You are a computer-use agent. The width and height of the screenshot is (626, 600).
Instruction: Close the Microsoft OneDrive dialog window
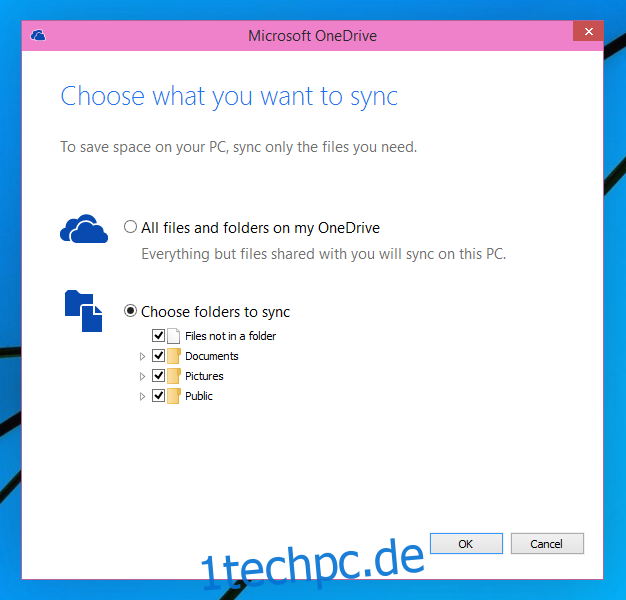click(x=588, y=31)
